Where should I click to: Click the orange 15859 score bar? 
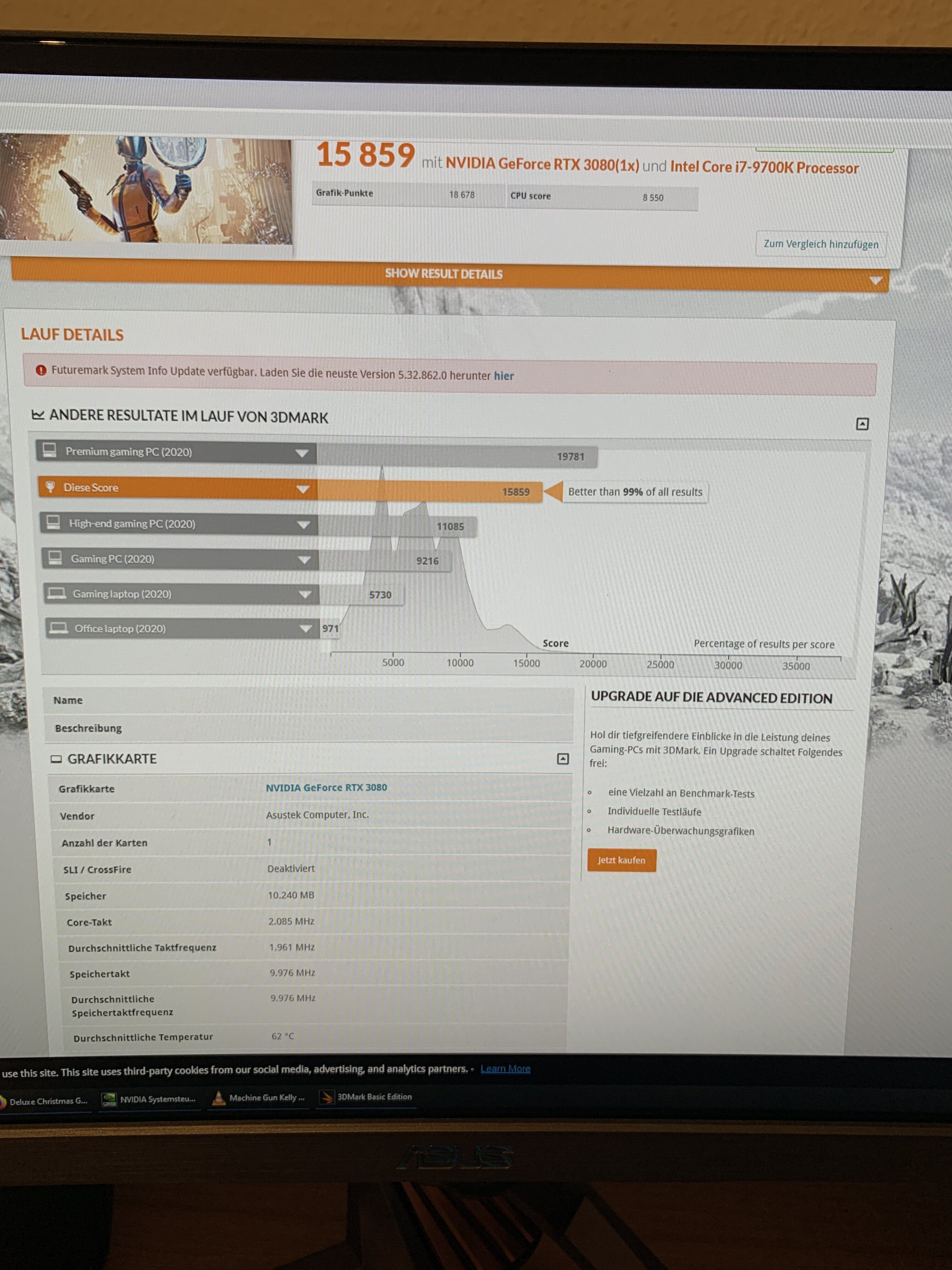(x=430, y=491)
